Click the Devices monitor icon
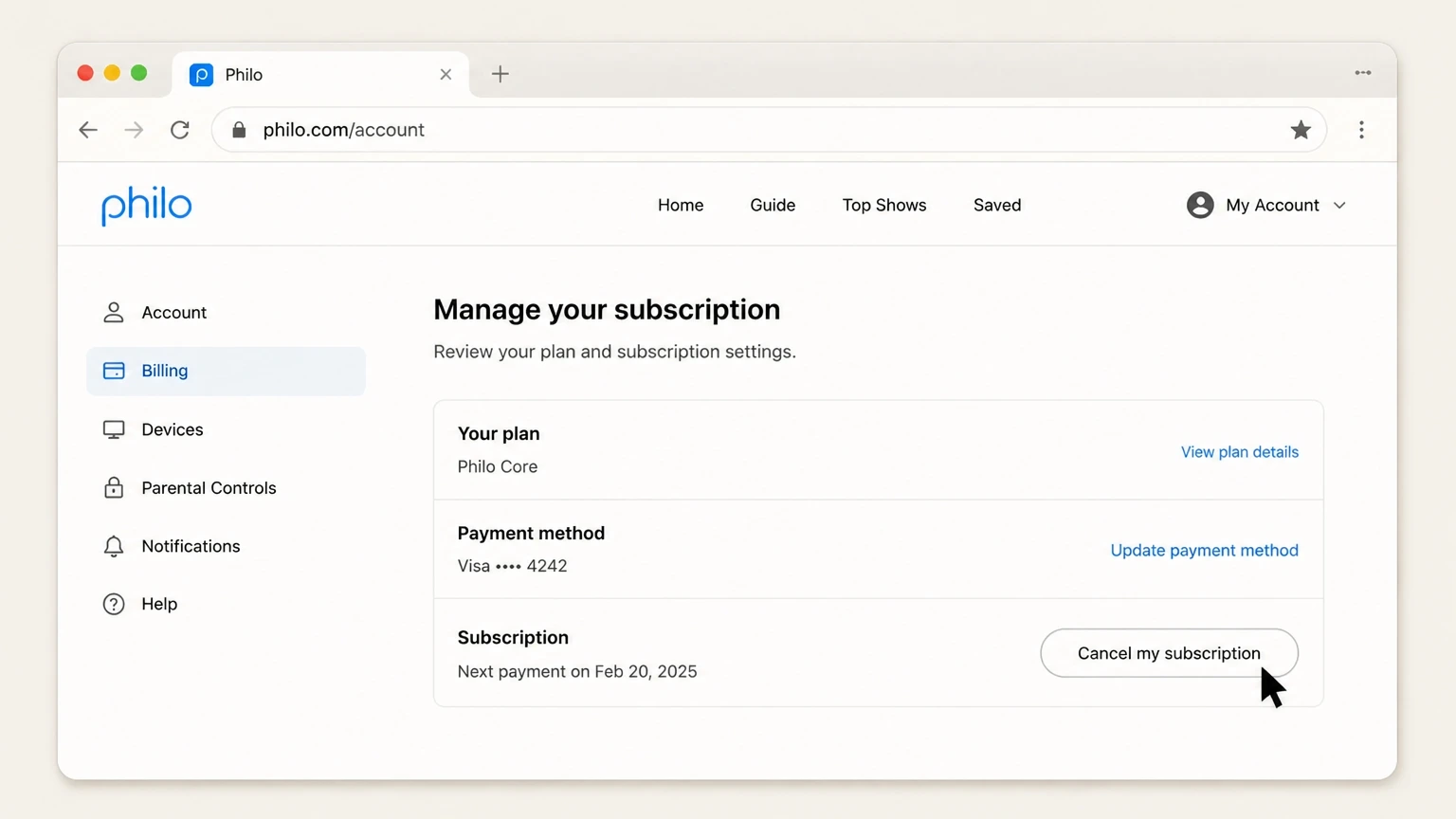1456x819 pixels. pos(114,429)
